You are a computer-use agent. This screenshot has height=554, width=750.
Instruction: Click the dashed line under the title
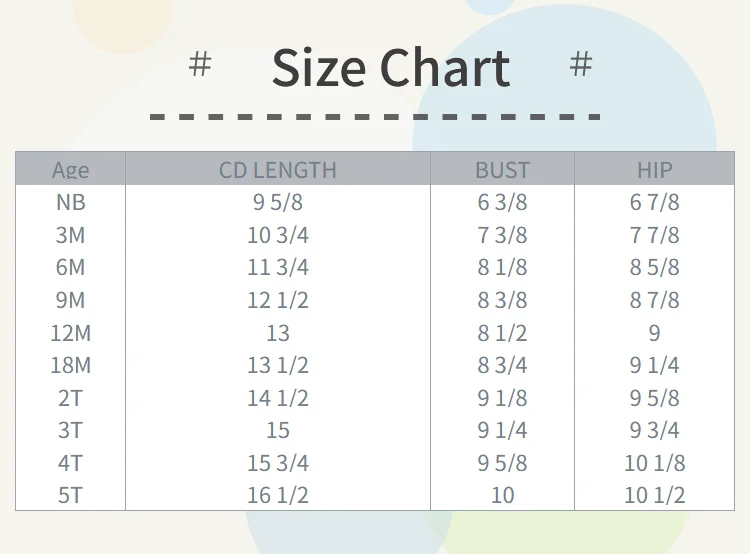[375, 117]
